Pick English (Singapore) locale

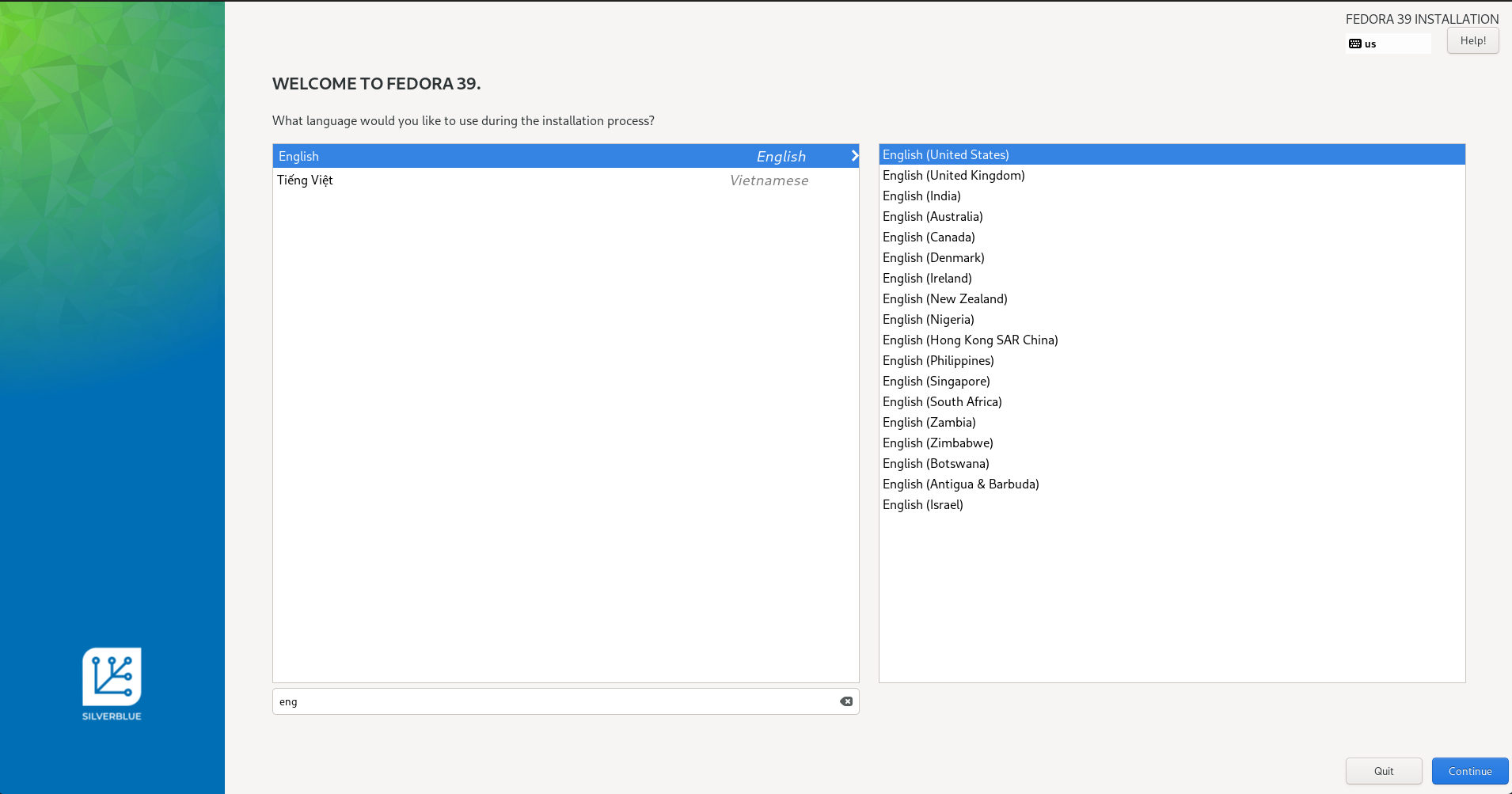click(x=936, y=382)
